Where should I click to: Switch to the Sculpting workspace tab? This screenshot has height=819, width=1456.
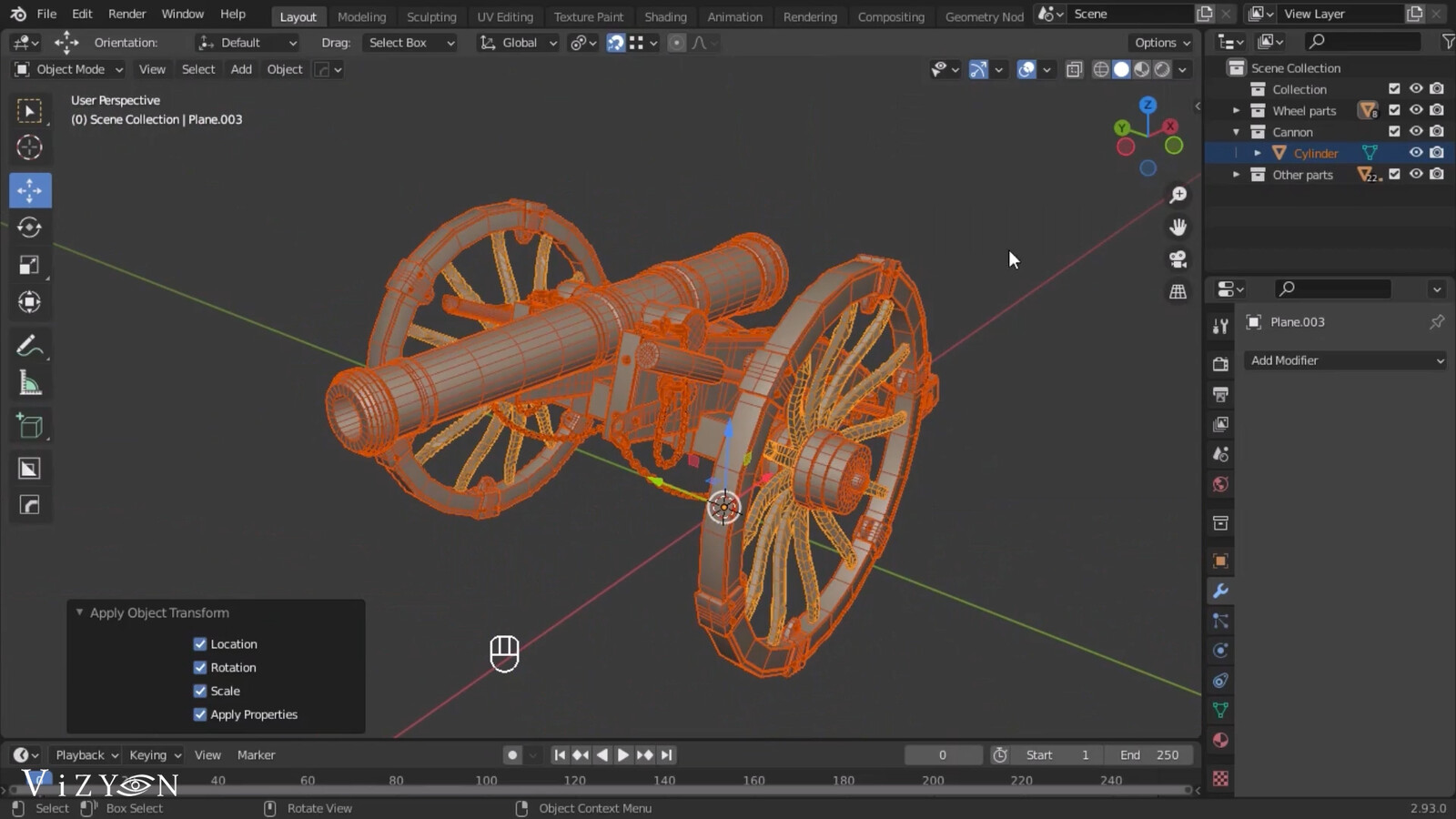[x=431, y=16]
